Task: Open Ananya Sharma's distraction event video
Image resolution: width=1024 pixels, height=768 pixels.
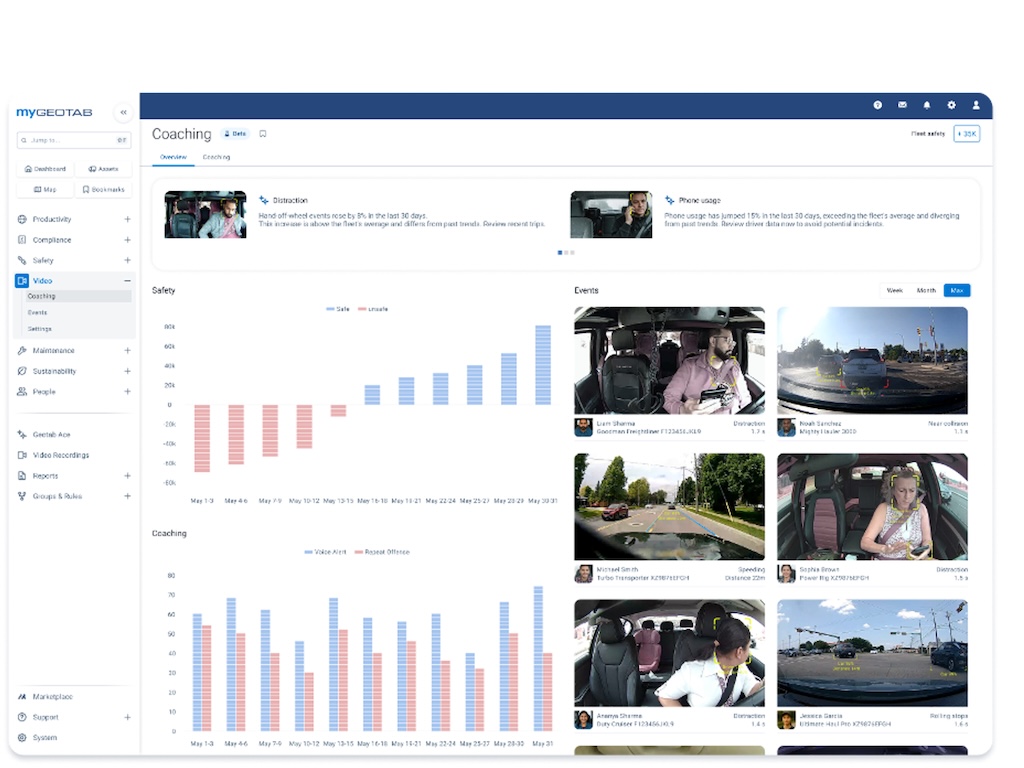Action: pyautogui.click(x=669, y=653)
